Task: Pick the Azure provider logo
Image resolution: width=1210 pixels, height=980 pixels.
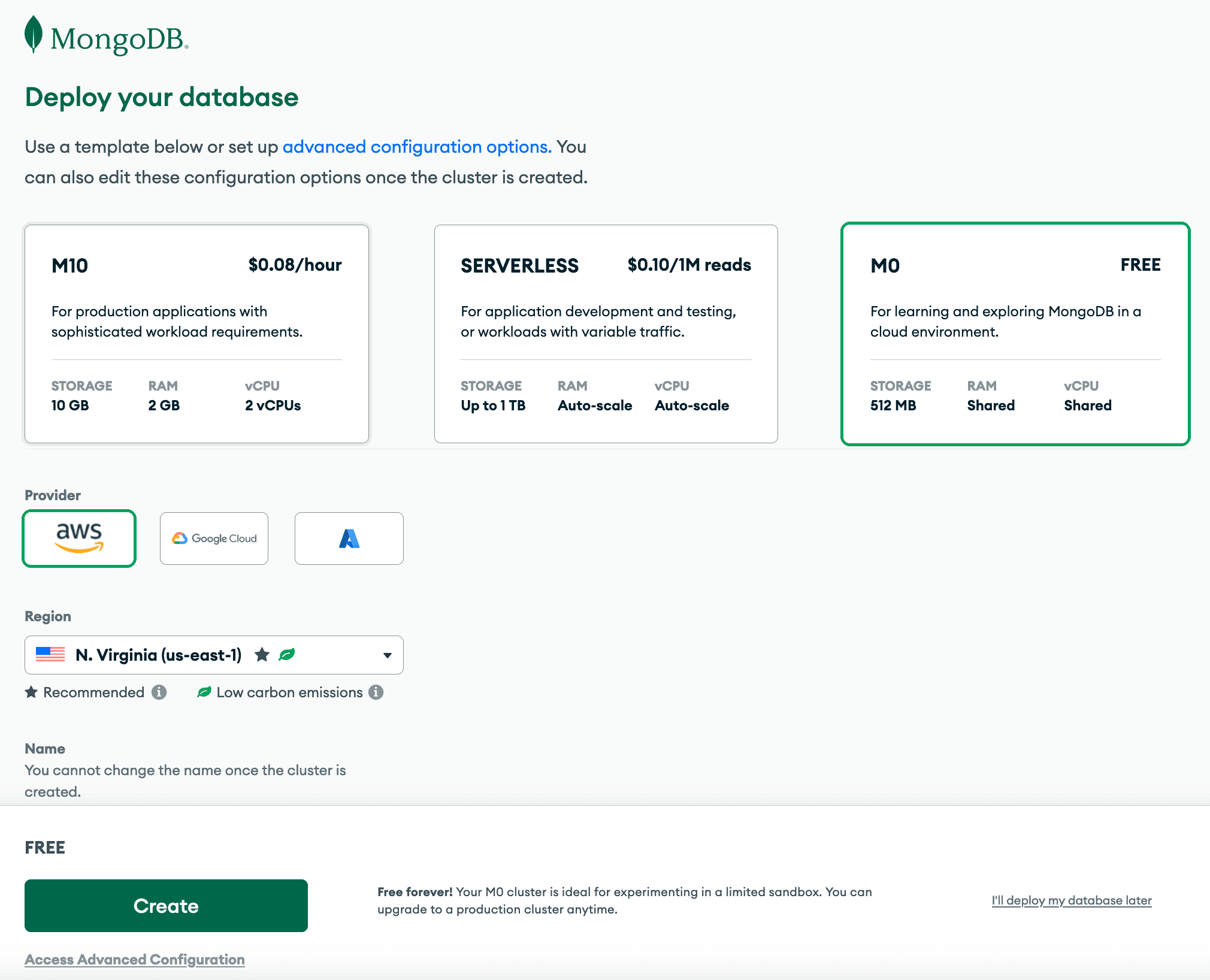Action: (x=349, y=538)
